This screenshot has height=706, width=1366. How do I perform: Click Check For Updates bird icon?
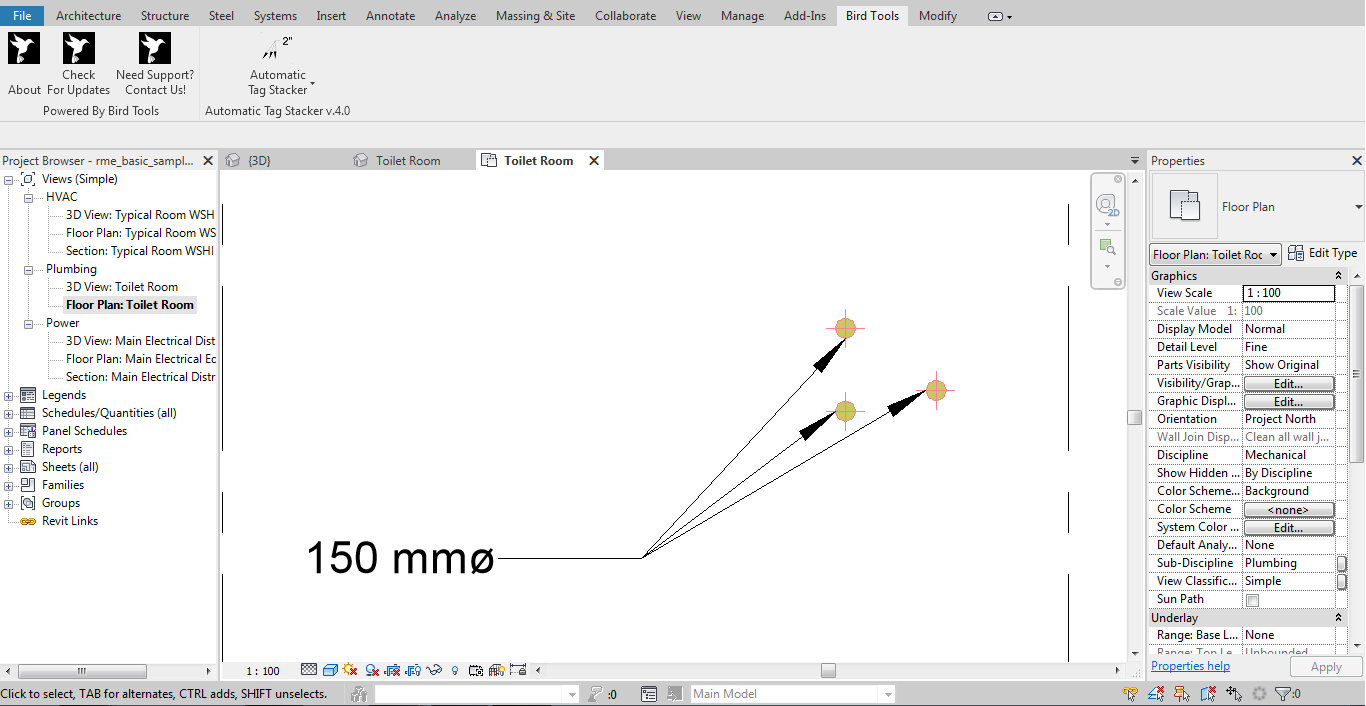[79, 49]
